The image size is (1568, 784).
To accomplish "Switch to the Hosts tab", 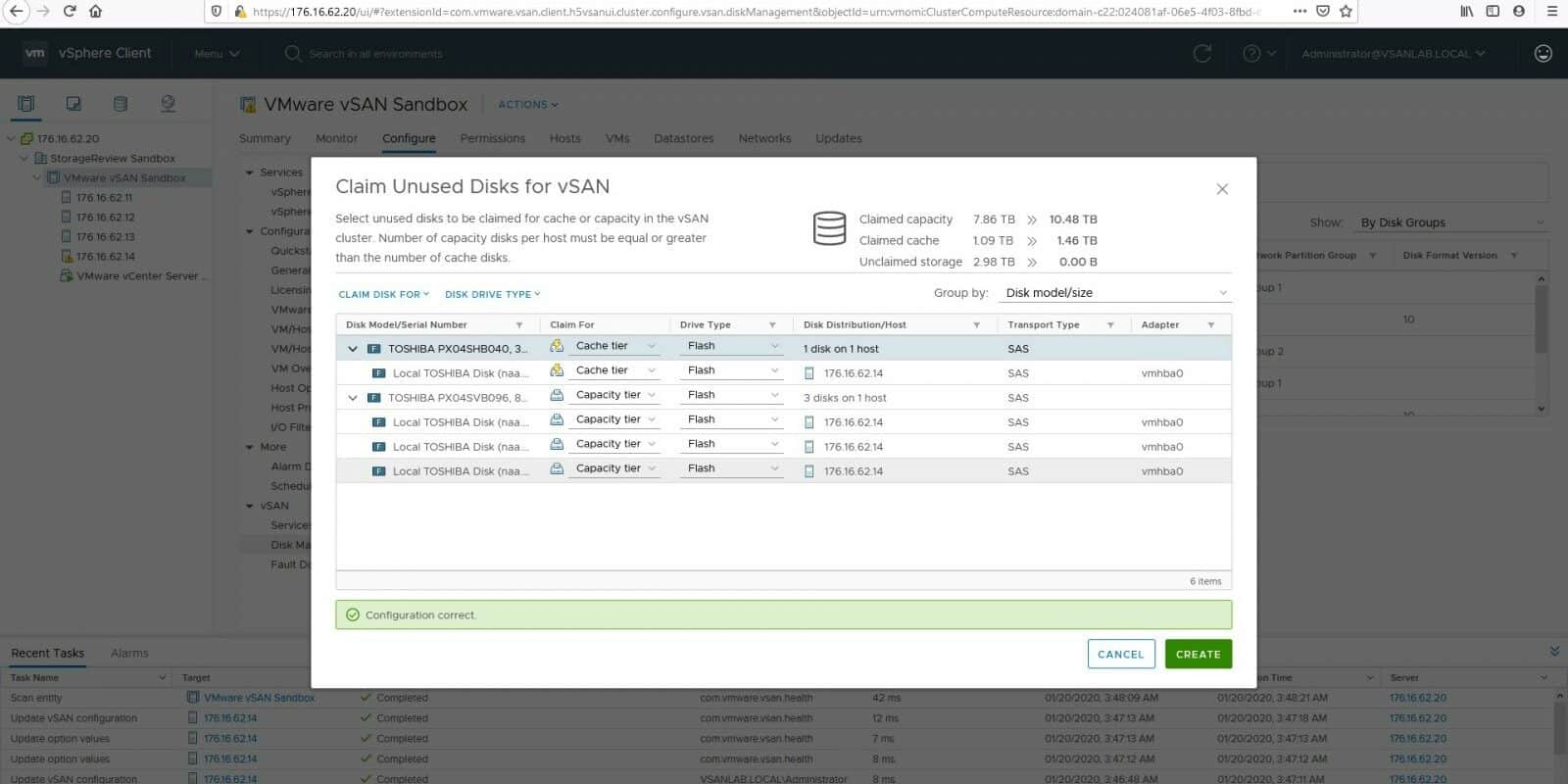I will click(565, 139).
